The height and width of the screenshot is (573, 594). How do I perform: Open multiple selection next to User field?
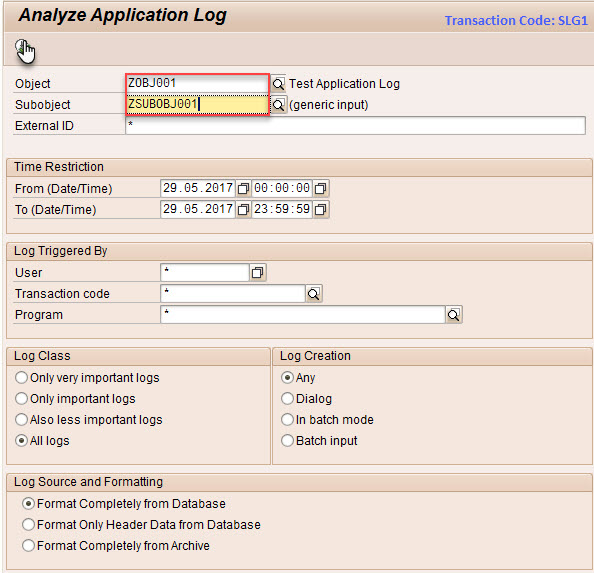[x=258, y=272]
